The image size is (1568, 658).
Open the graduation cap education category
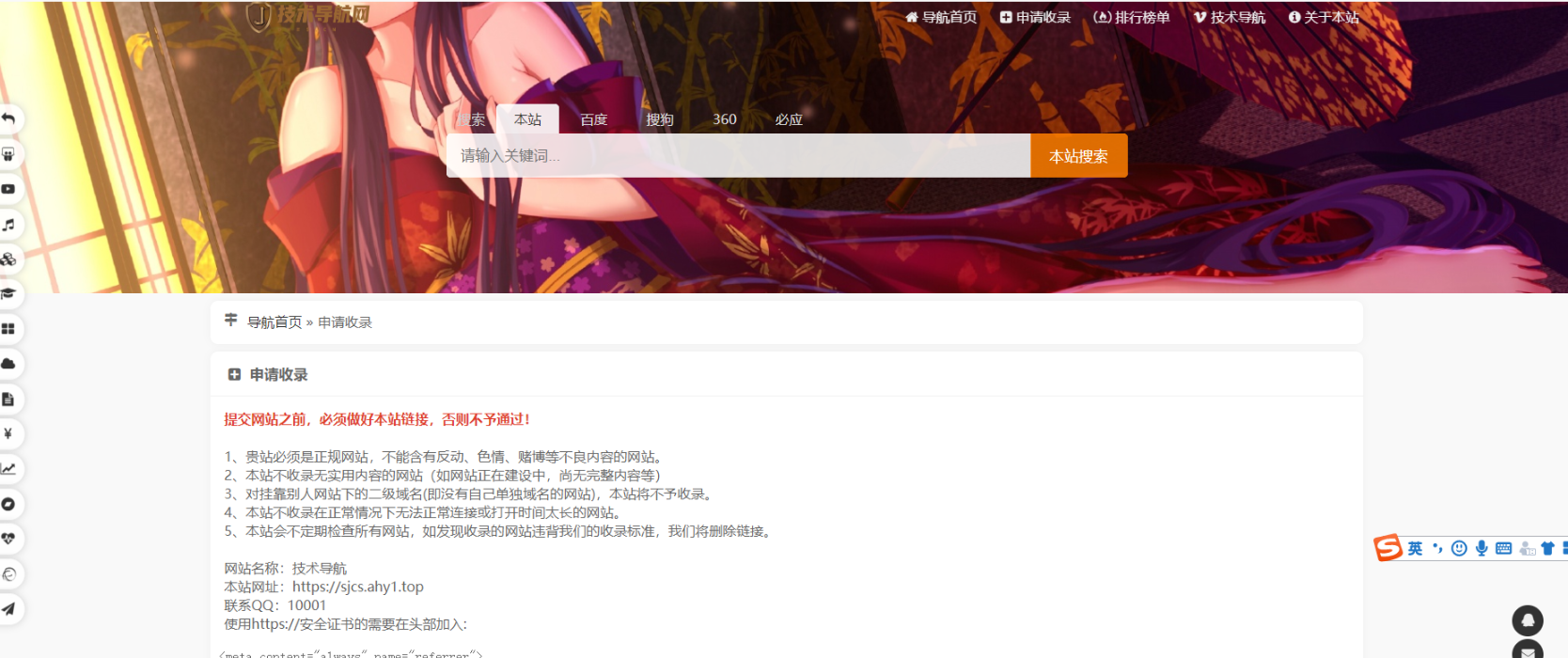point(8,294)
